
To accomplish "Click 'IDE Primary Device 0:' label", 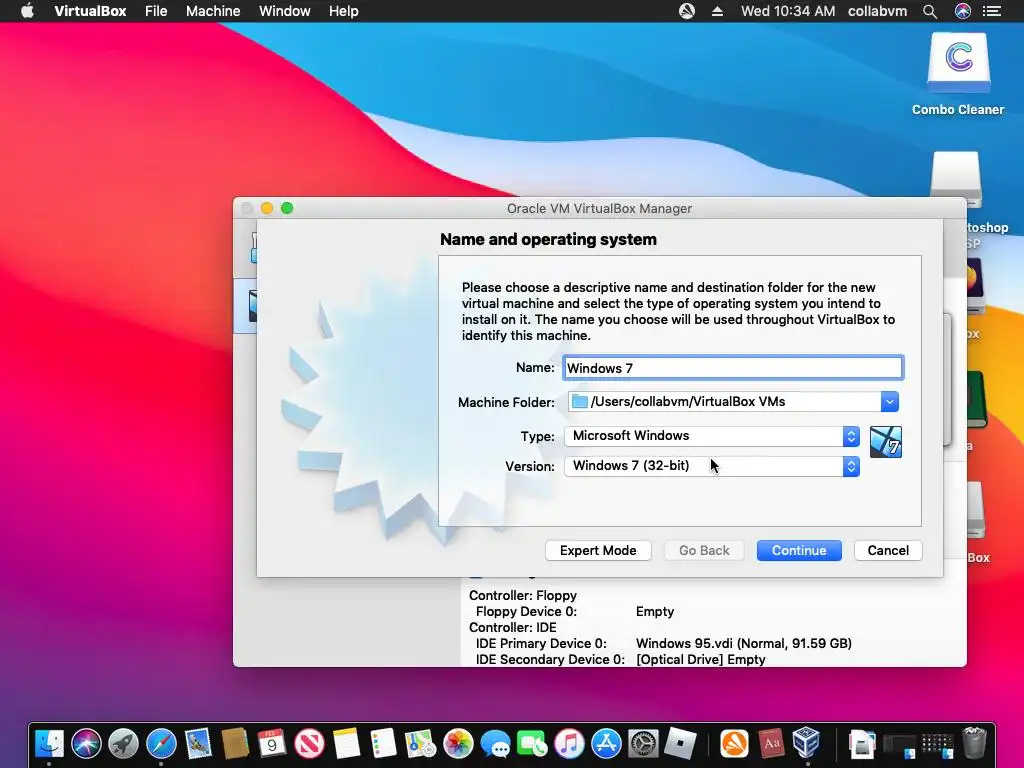I will click(541, 643).
